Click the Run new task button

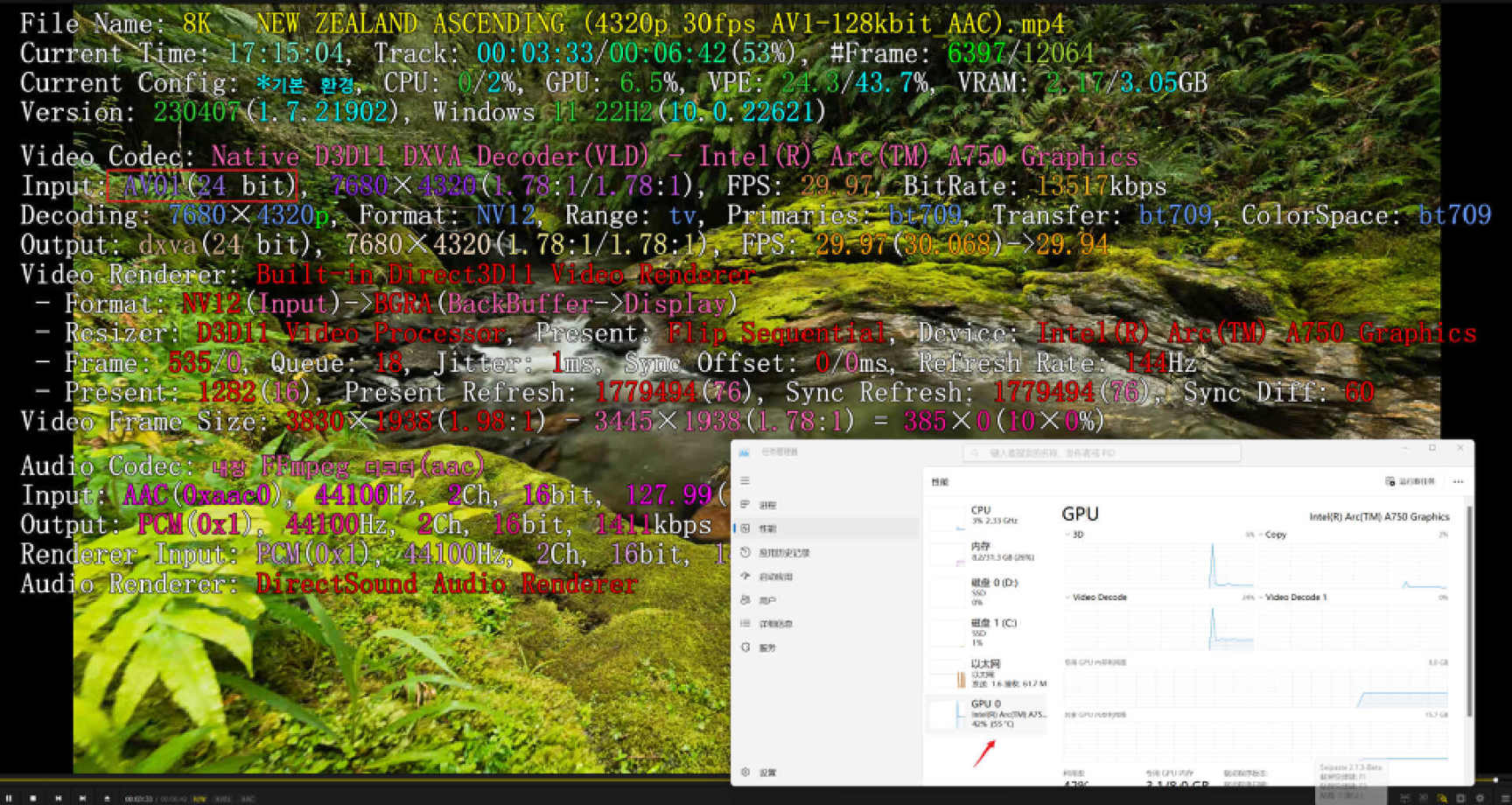[1410, 481]
